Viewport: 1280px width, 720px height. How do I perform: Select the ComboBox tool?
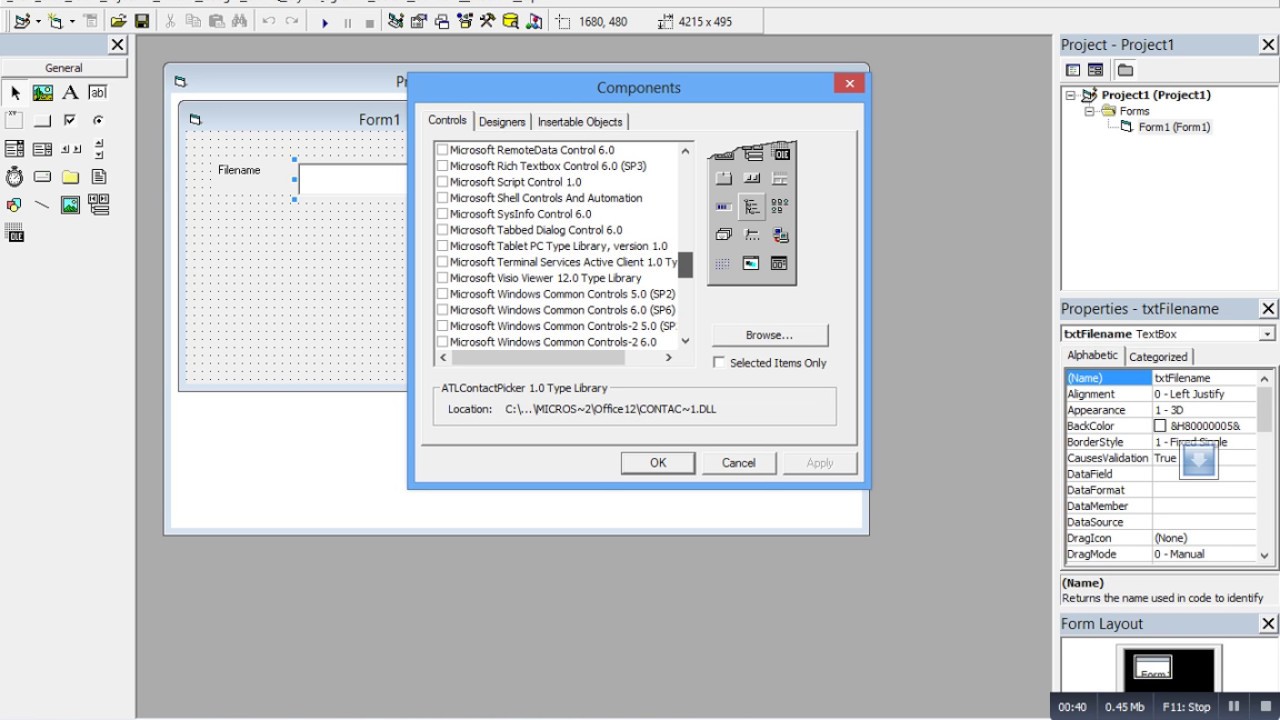click(15, 149)
